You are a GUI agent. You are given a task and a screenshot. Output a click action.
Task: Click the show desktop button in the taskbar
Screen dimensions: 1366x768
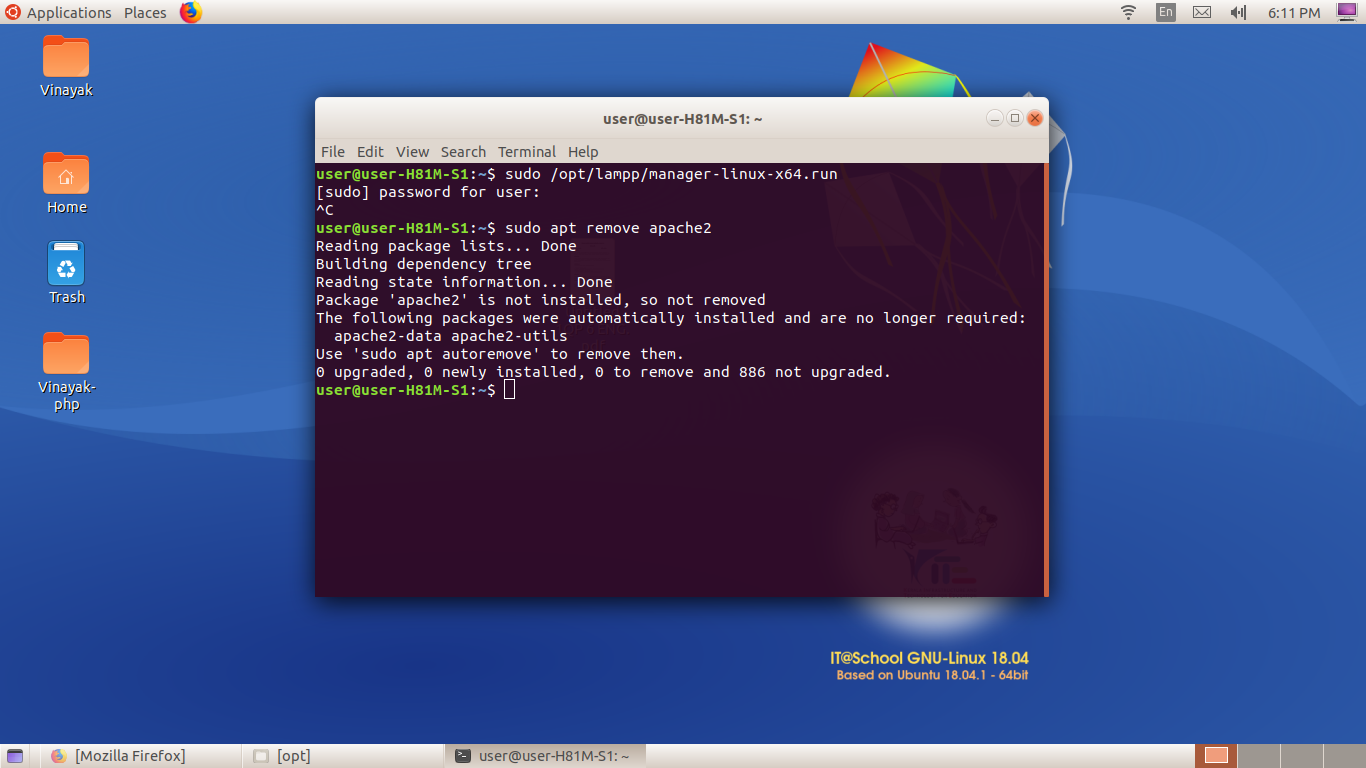click(14, 755)
